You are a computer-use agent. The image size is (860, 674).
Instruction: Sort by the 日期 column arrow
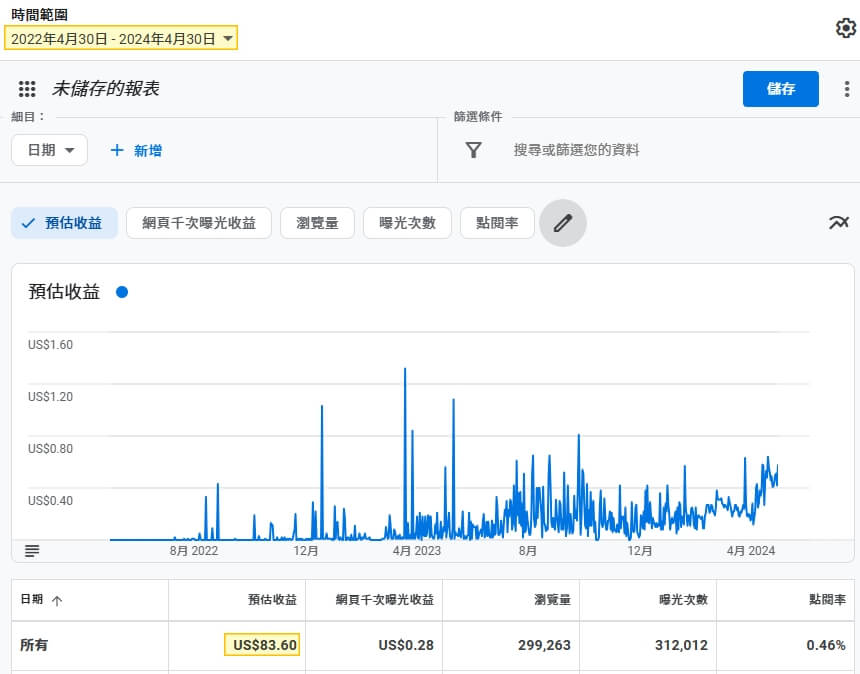click(57, 601)
